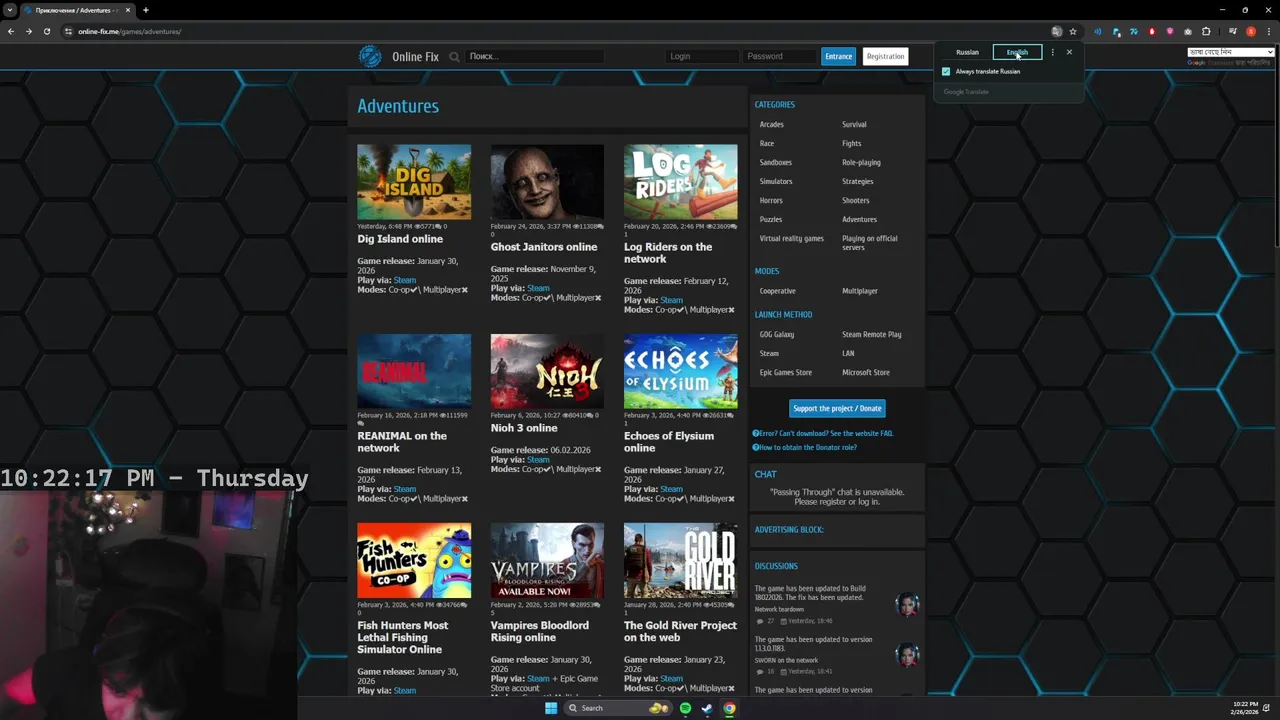Viewport: 1280px width, 720px height.
Task: Open the Fish Hunters cover thumbnail
Action: pyautogui.click(x=414, y=561)
